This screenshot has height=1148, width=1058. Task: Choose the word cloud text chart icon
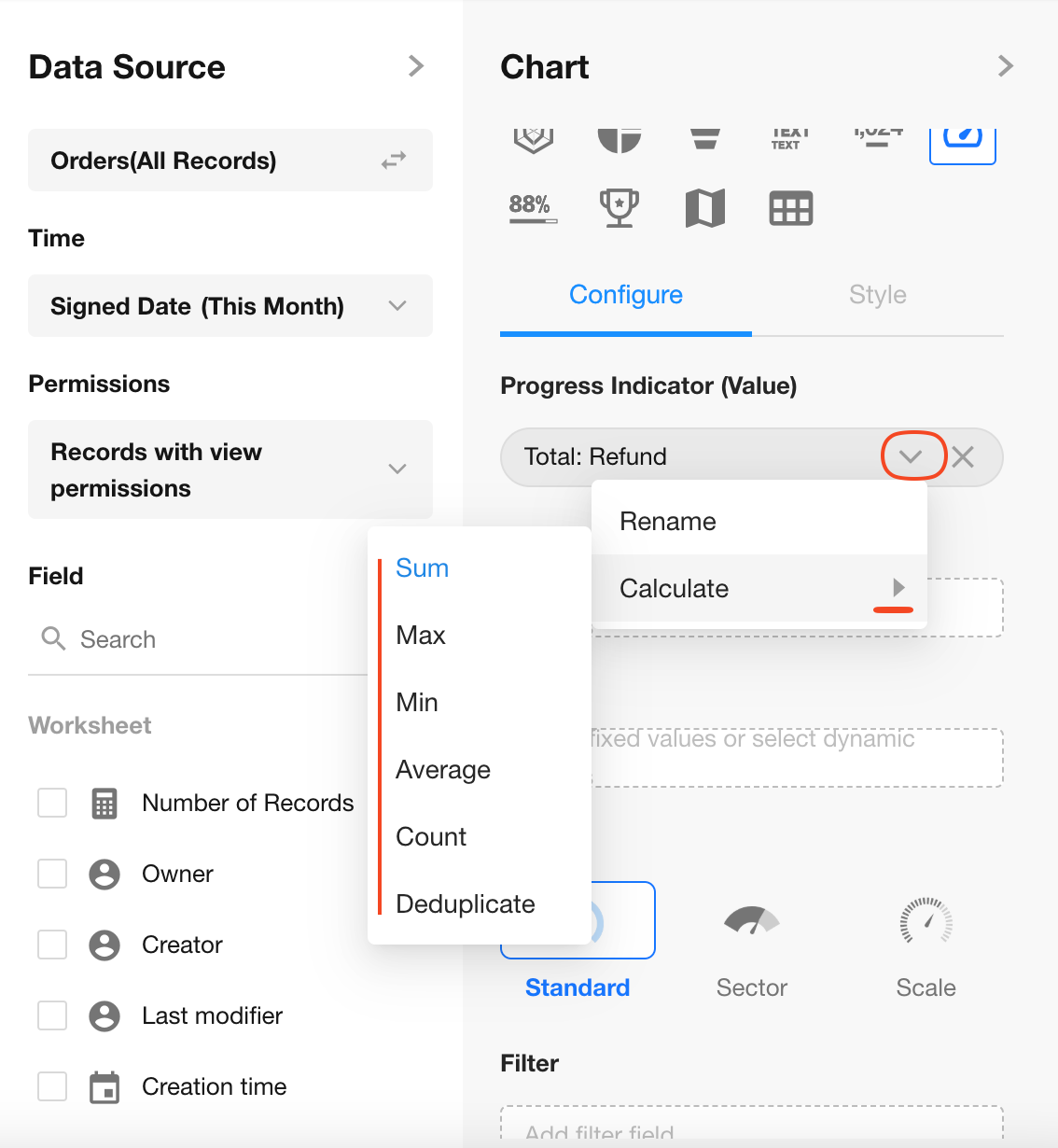789,139
